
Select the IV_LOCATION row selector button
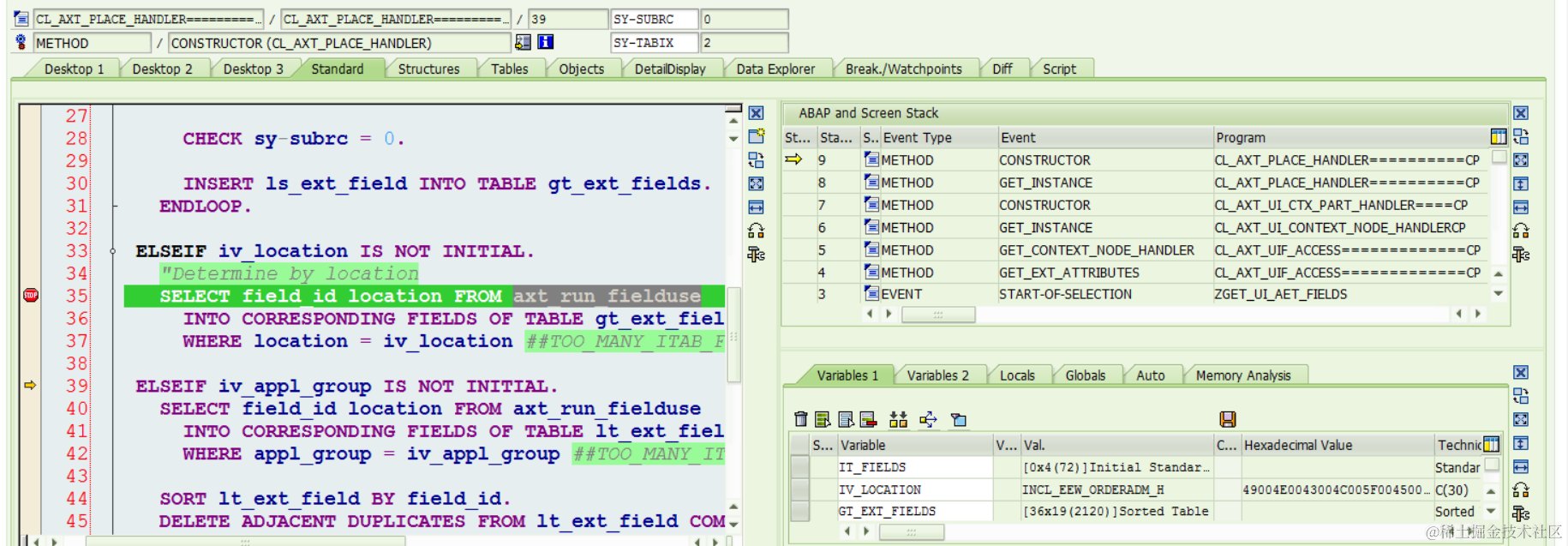point(800,489)
